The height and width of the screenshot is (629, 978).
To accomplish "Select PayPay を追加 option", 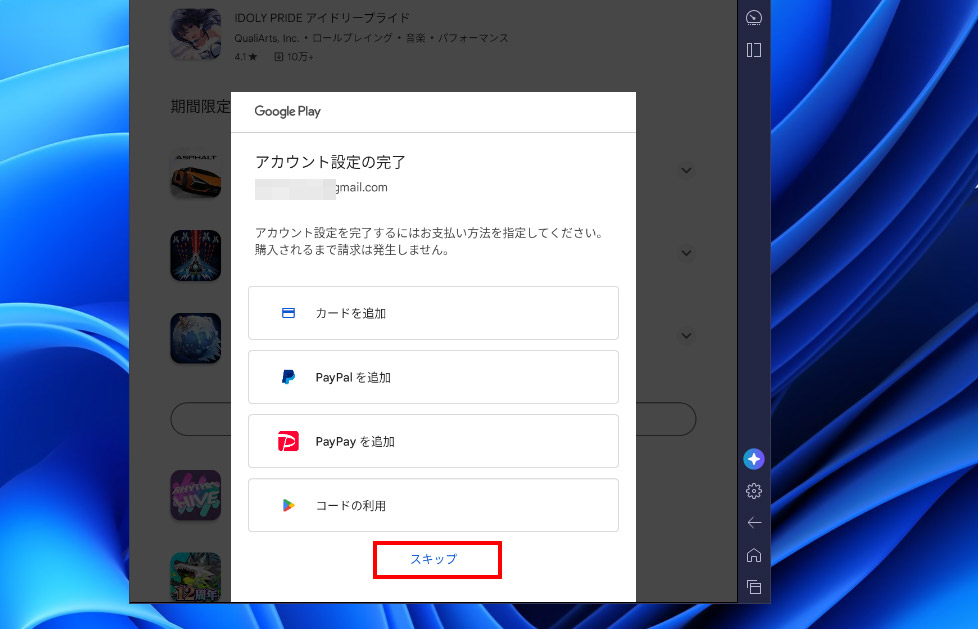I will [433, 441].
